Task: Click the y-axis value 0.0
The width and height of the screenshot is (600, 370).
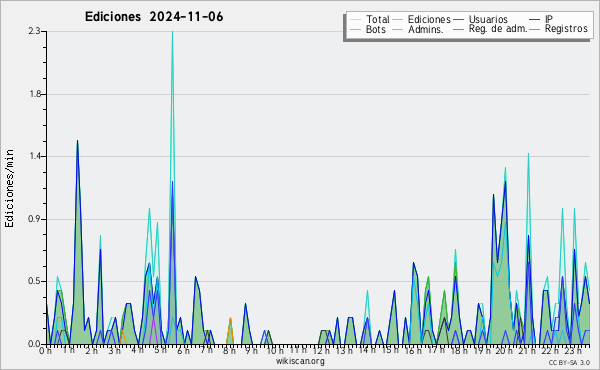Action: [x=34, y=344]
